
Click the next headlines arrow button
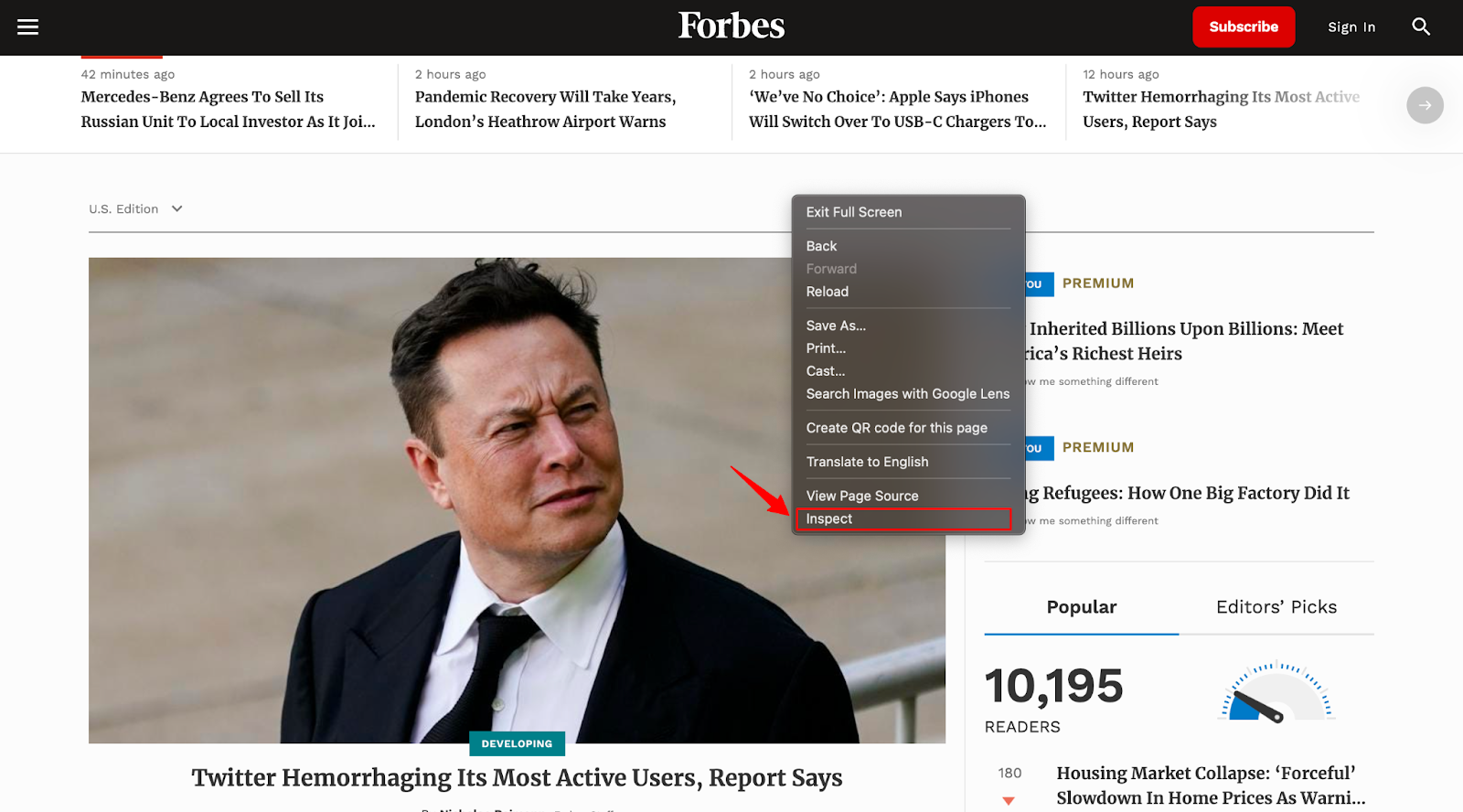coord(1425,105)
